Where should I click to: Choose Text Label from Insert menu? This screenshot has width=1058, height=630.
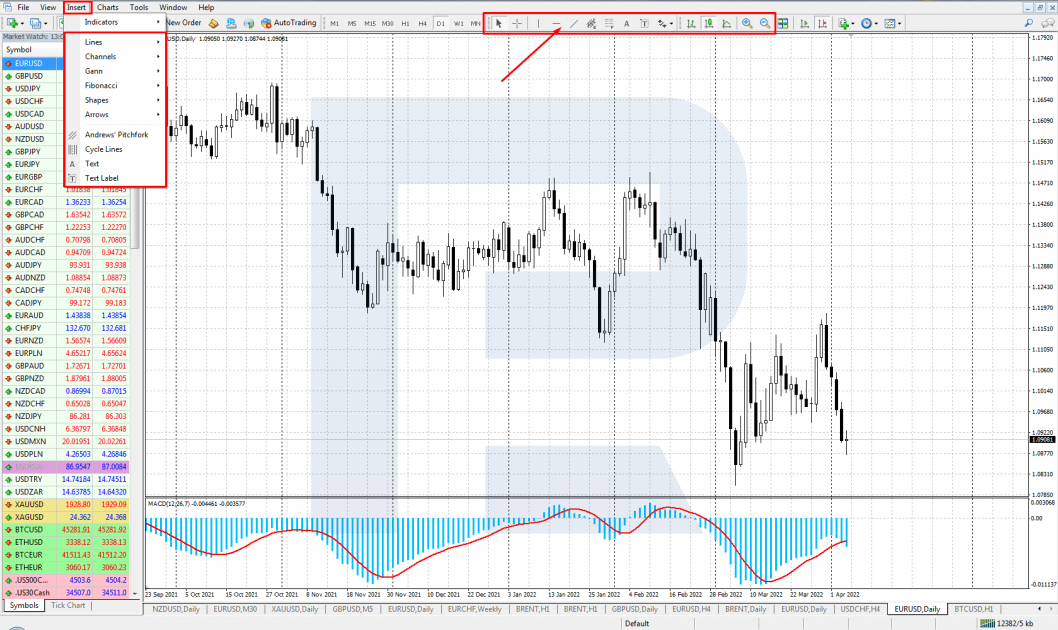coord(115,178)
